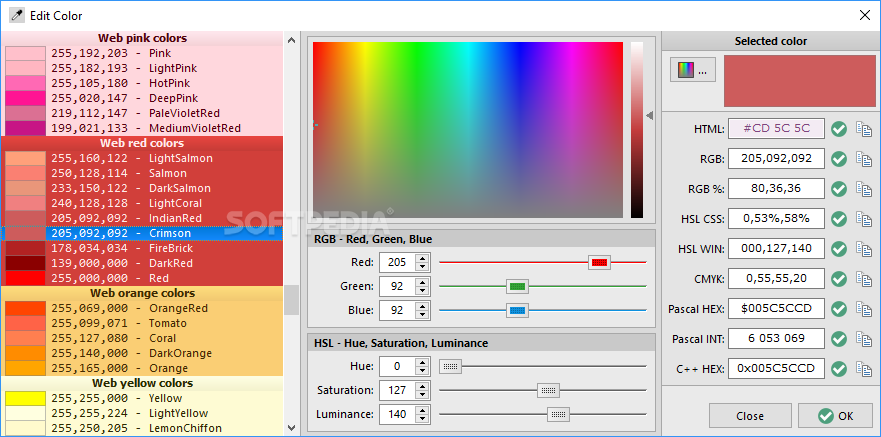Copy the C++ HEX value using its icon
This screenshot has width=881, height=437.
[x=863, y=369]
